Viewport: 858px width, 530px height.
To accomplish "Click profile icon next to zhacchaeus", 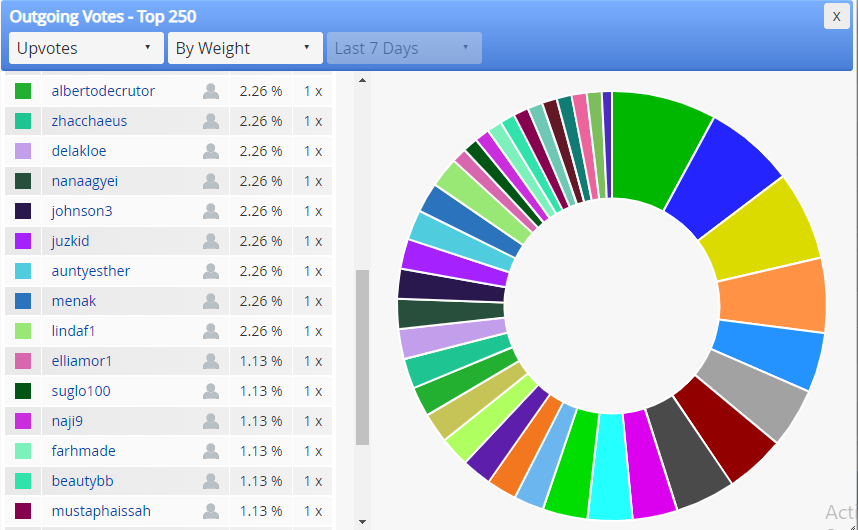I will point(211,121).
